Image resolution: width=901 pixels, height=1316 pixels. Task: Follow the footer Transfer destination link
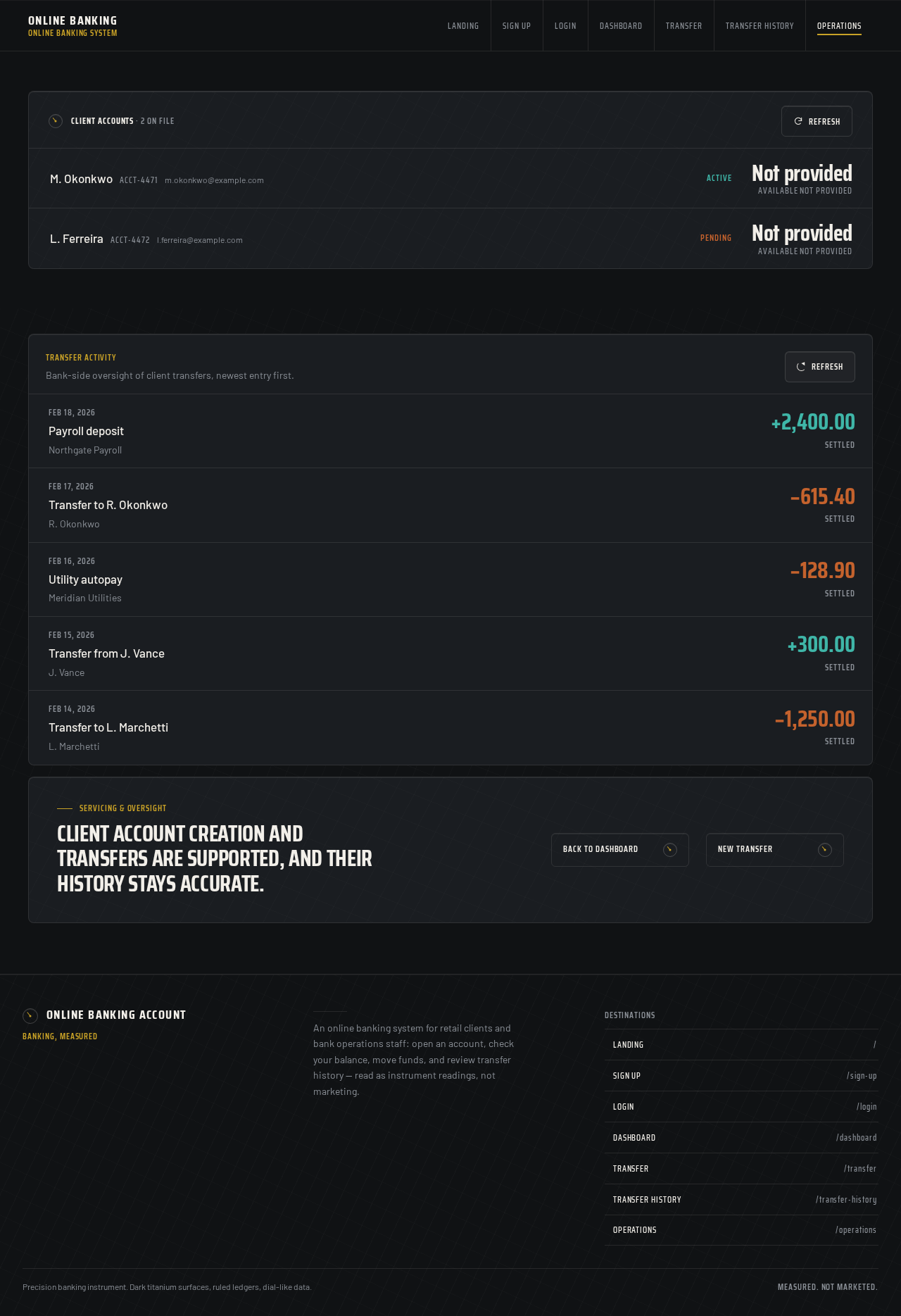pyautogui.click(x=741, y=1169)
